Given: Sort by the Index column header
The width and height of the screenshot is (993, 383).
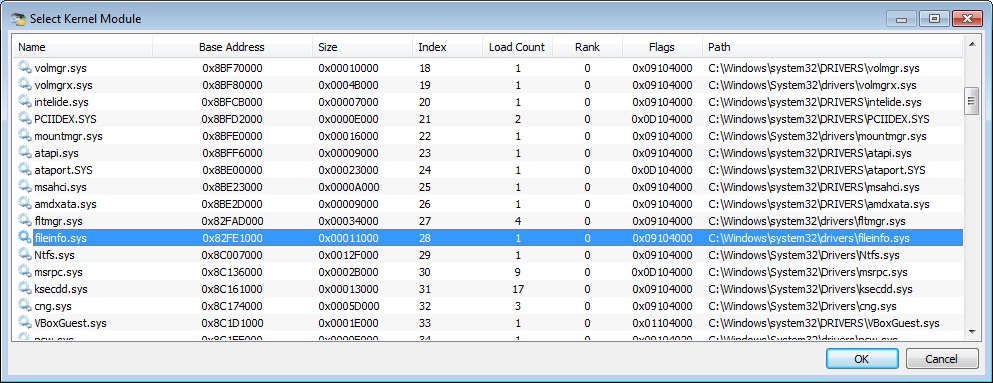Looking at the screenshot, I should click(447, 47).
